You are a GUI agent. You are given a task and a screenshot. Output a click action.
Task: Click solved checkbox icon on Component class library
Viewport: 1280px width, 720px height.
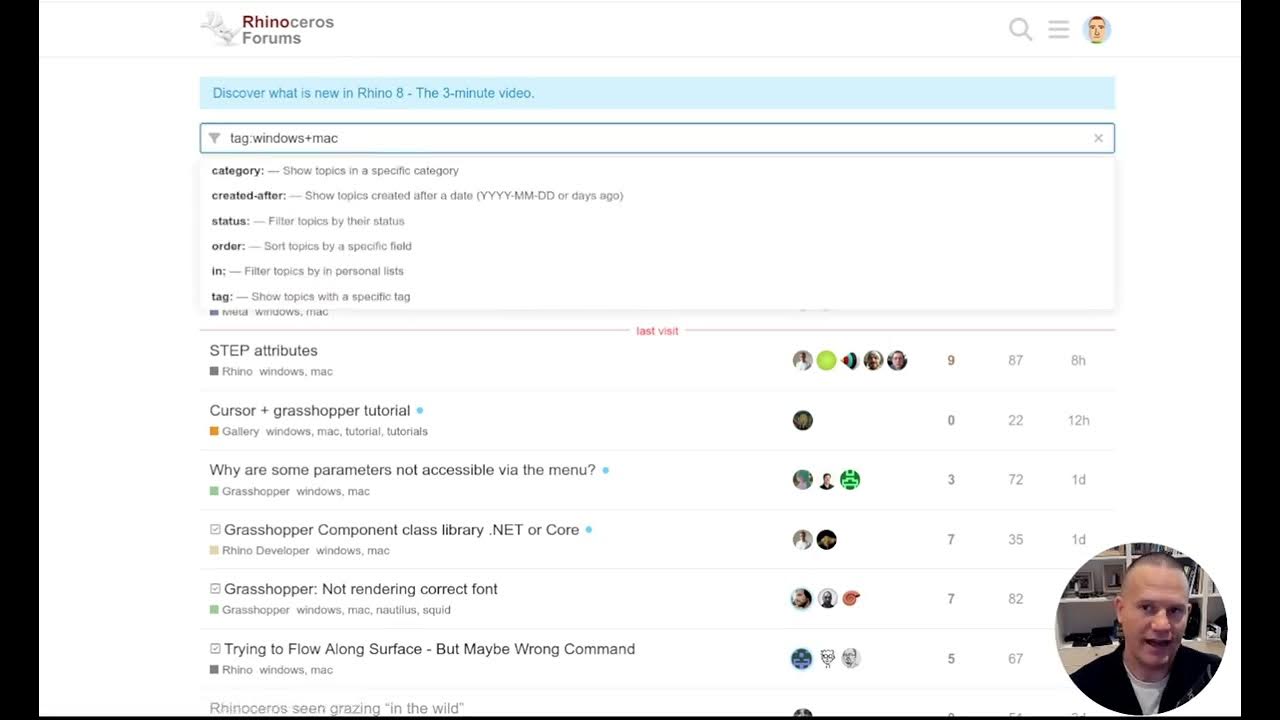[215, 530]
